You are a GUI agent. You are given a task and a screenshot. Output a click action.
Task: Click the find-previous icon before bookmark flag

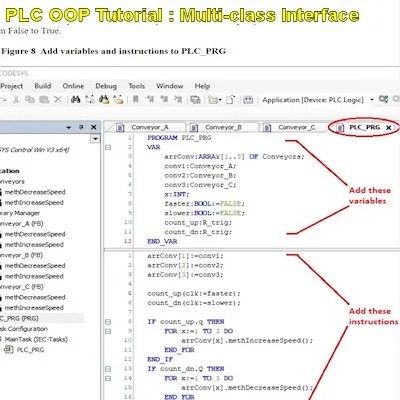click(x=118, y=99)
